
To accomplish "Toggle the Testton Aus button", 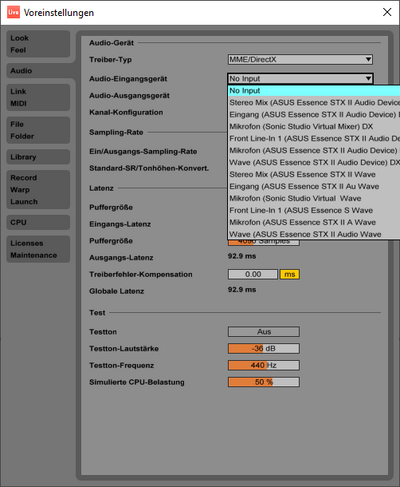I will pos(264,332).
